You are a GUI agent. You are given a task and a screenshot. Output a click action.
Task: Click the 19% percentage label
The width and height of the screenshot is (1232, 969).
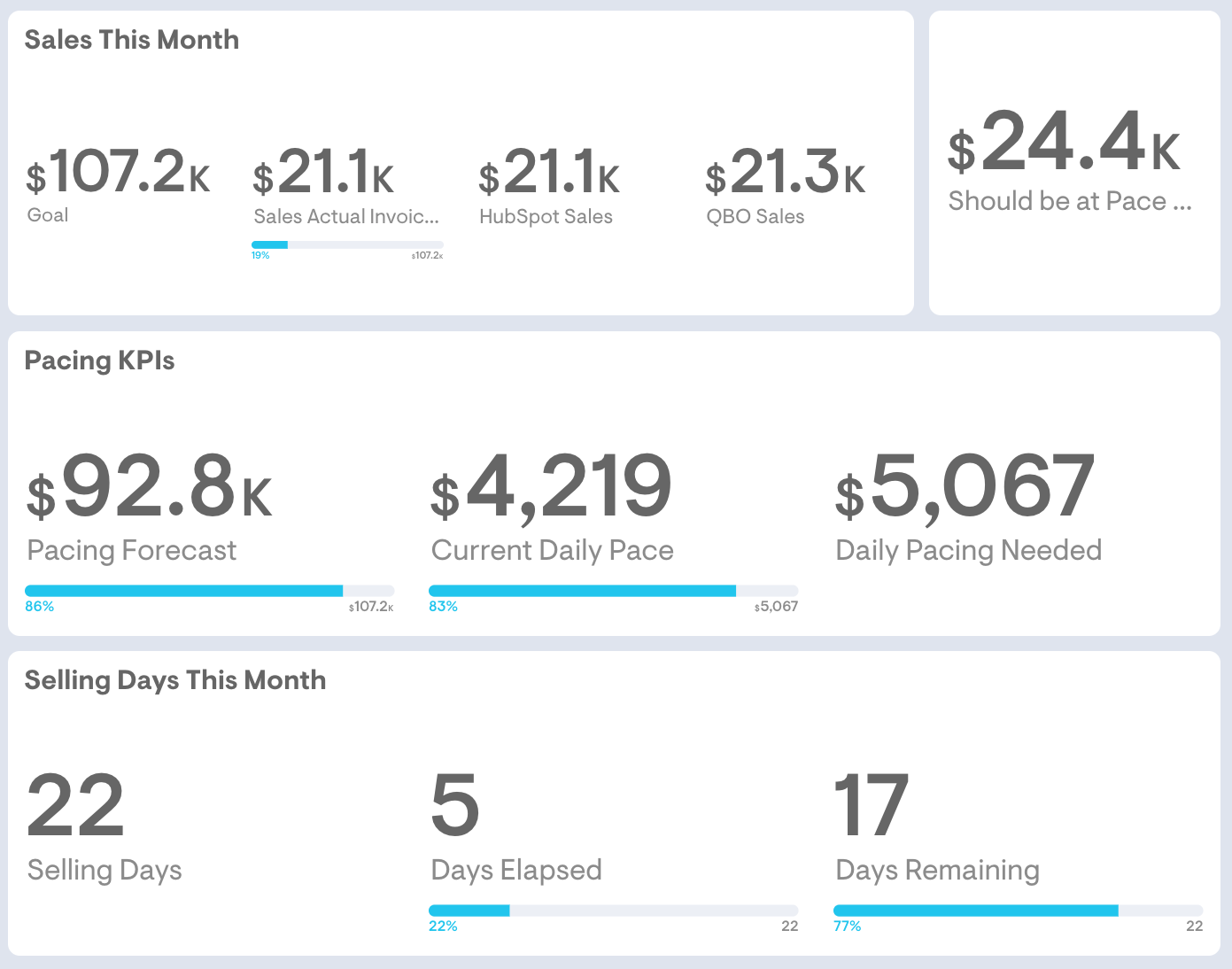[x=260, y=255]
